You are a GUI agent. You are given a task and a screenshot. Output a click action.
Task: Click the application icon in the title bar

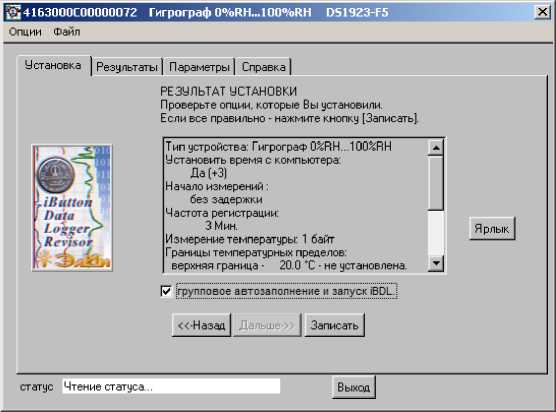13,12
